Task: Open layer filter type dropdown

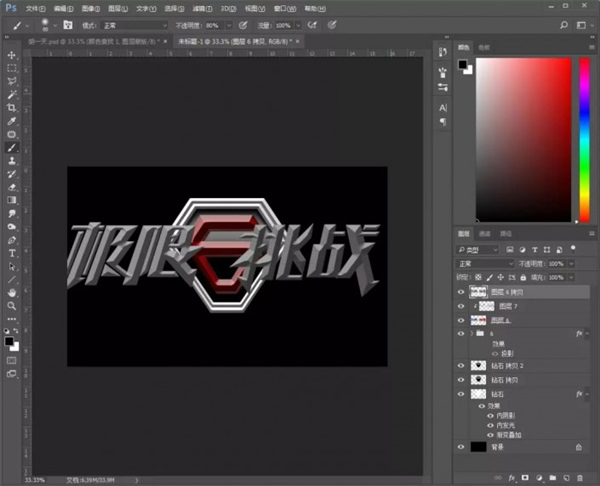Action: point(478,250)
